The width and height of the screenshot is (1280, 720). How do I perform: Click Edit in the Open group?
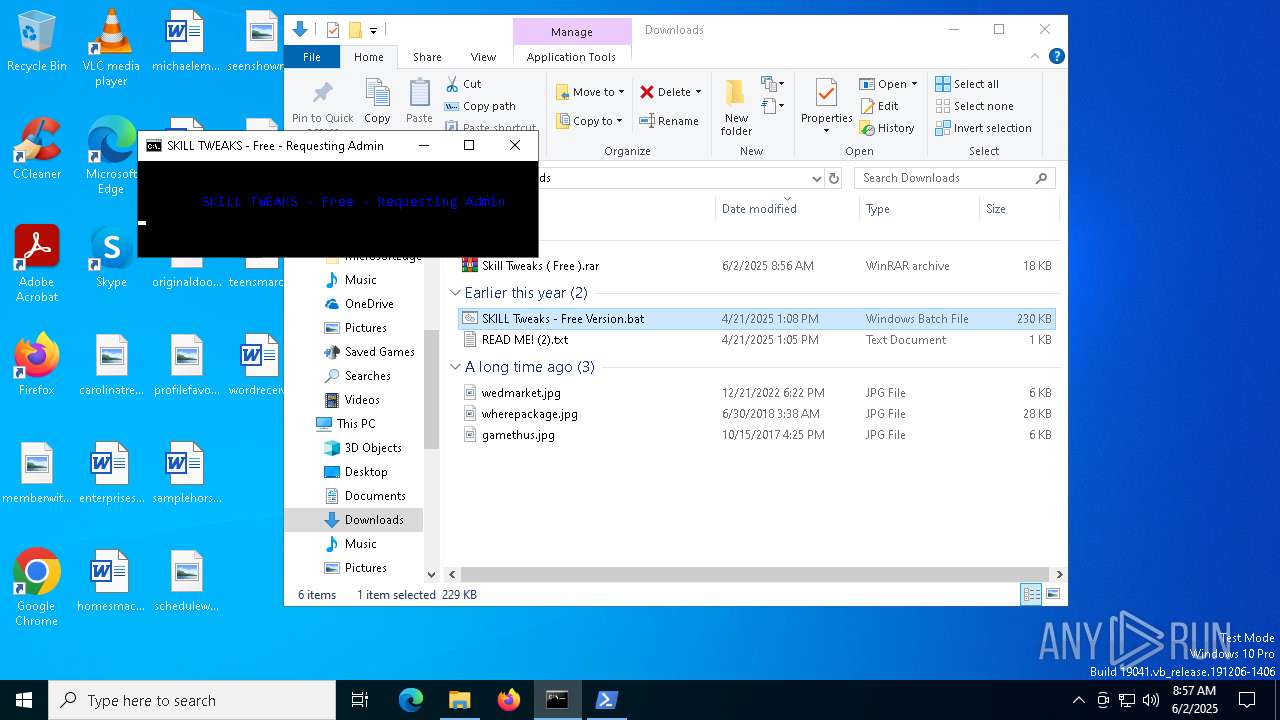pos(879,106)
